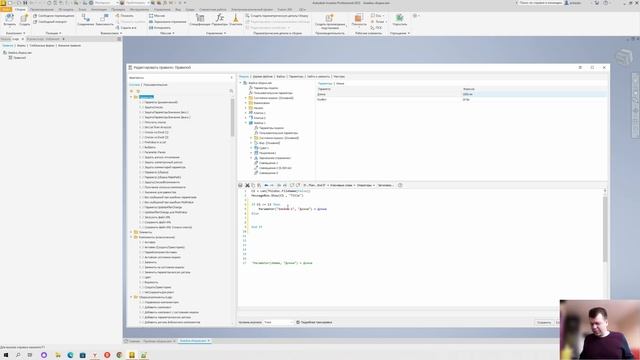Open the Спецификация tool in ribbon
This screenshot has width=640, height=360.
pyautogui.click(x=200, y=19)
